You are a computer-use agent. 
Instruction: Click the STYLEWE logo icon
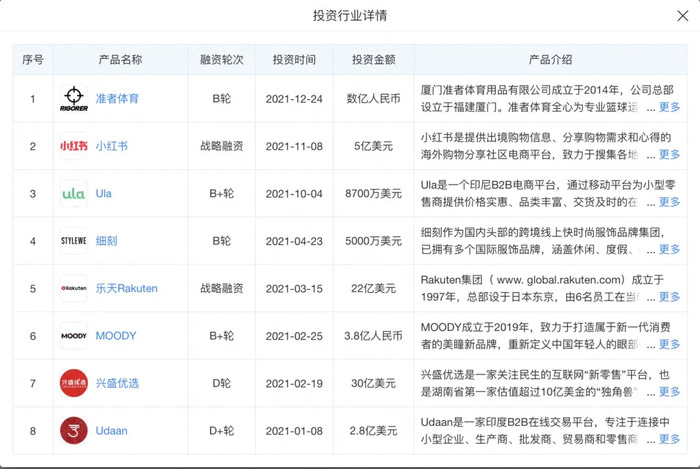pyautogui.click(x=74, y=241)
